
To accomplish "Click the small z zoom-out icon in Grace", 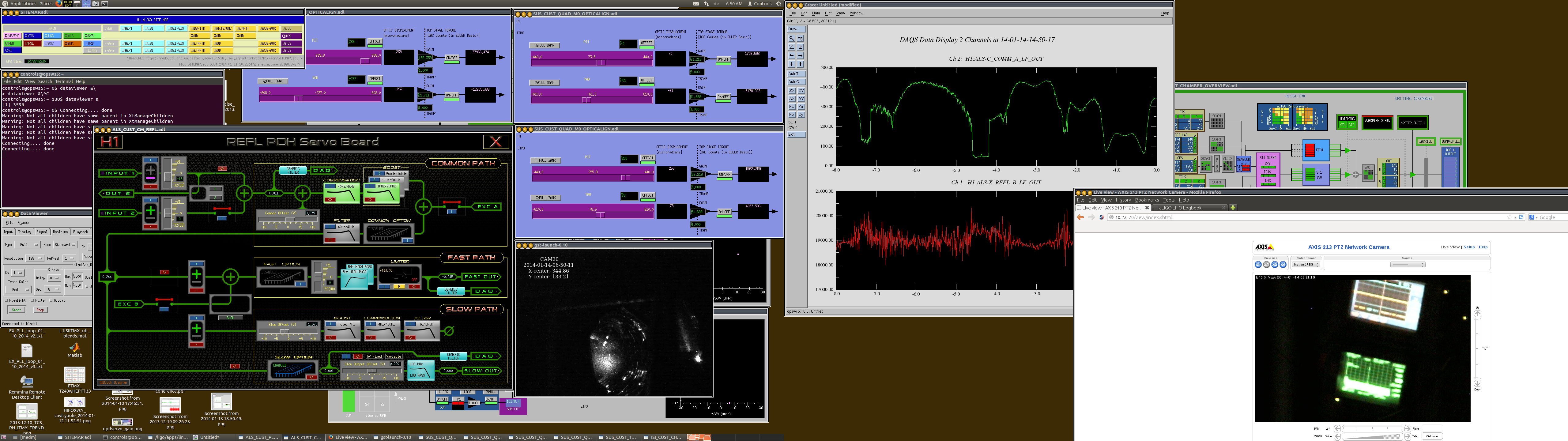I will (801, 47).
